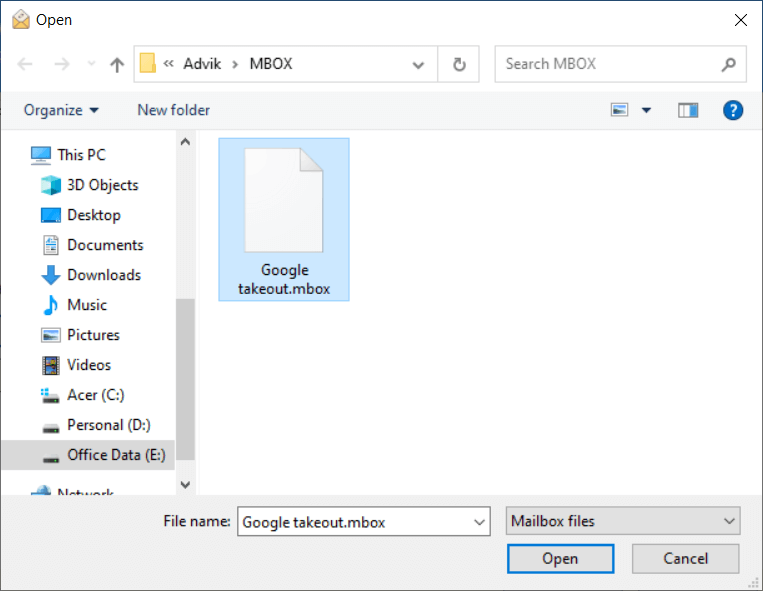Change the view with the view icon
The width and height of the screenshot is (763, 591).
pos(619,110)
